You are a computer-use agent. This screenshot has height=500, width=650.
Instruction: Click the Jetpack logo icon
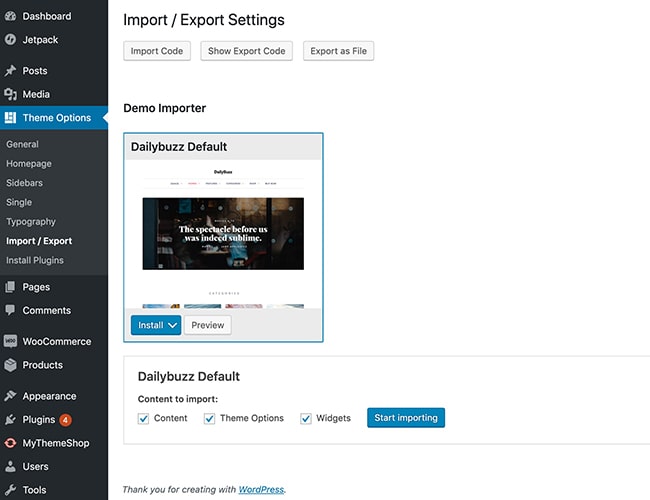tap(10, 40)
